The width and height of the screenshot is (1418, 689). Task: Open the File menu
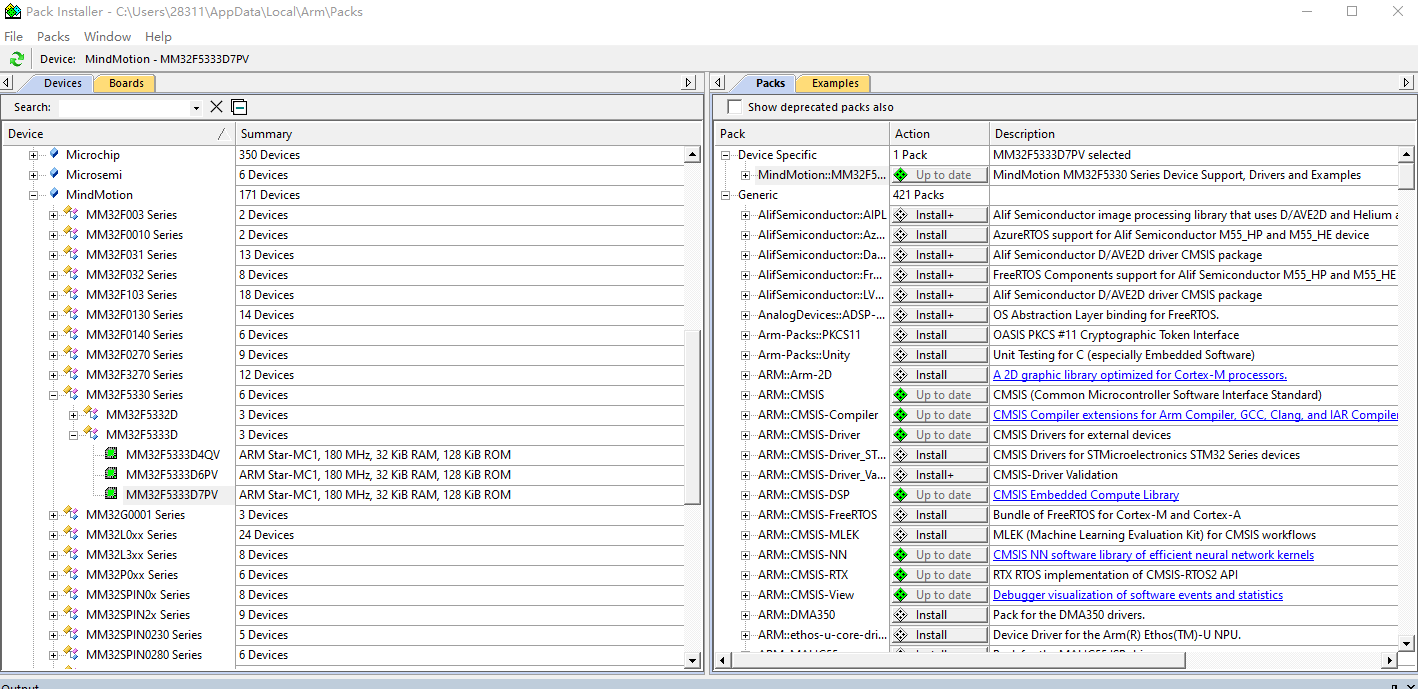tap(13, 36)
